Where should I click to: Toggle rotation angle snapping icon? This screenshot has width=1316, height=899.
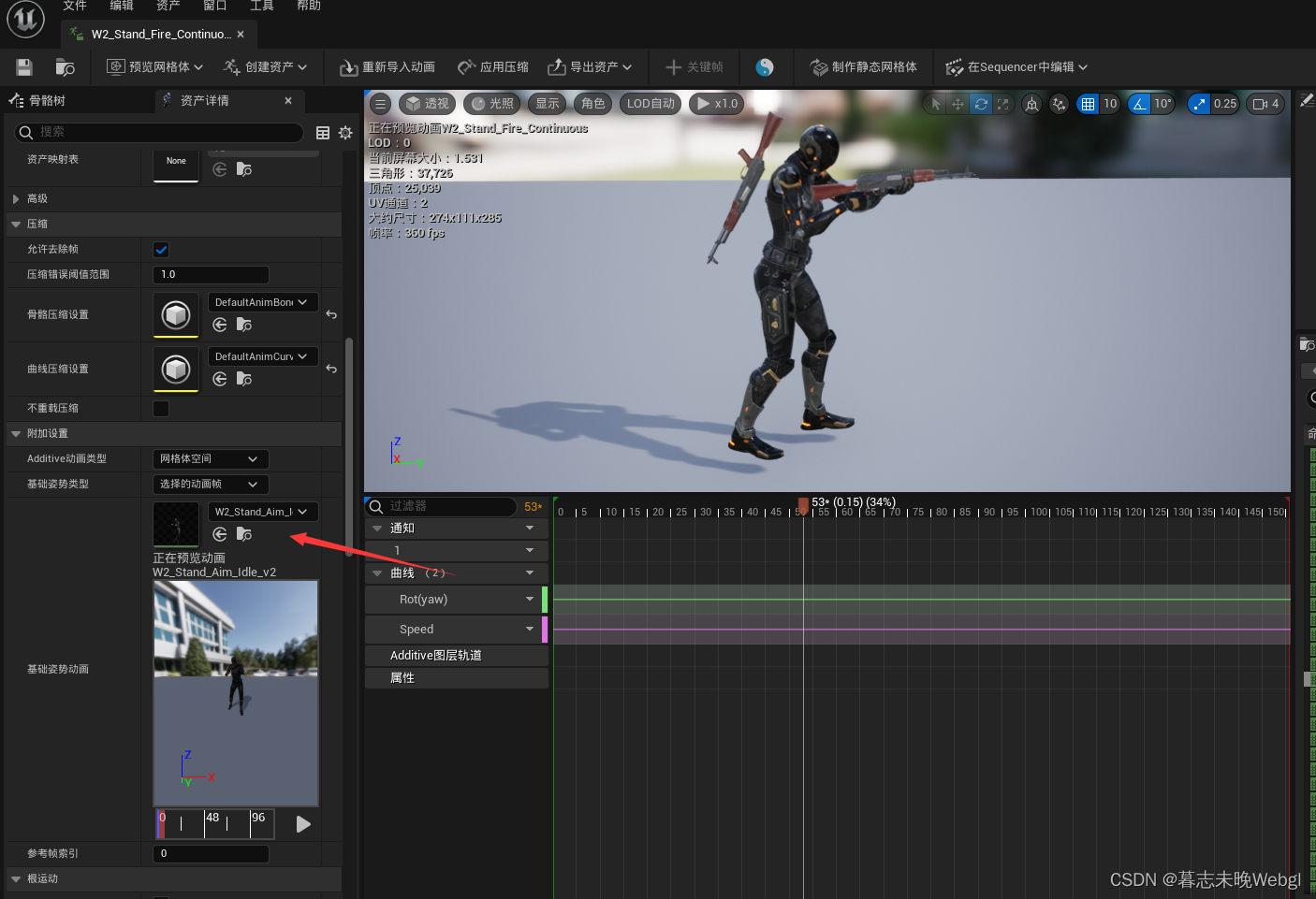1139,104
